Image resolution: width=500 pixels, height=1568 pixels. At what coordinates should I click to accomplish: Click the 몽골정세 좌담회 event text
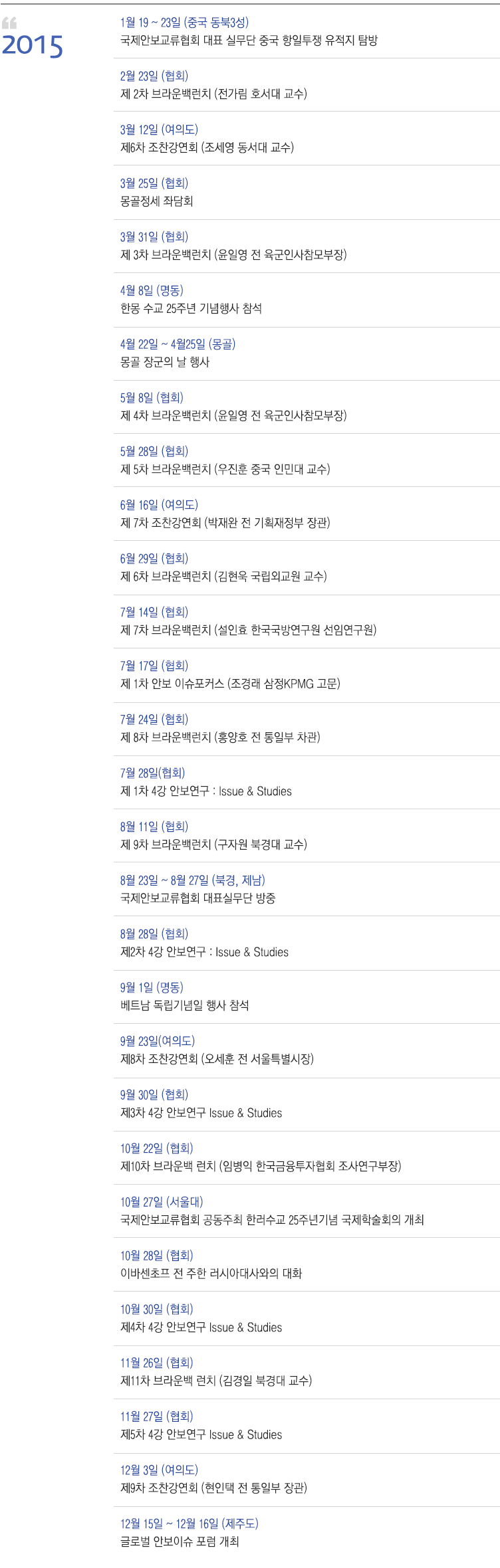(x=157, y=201)
